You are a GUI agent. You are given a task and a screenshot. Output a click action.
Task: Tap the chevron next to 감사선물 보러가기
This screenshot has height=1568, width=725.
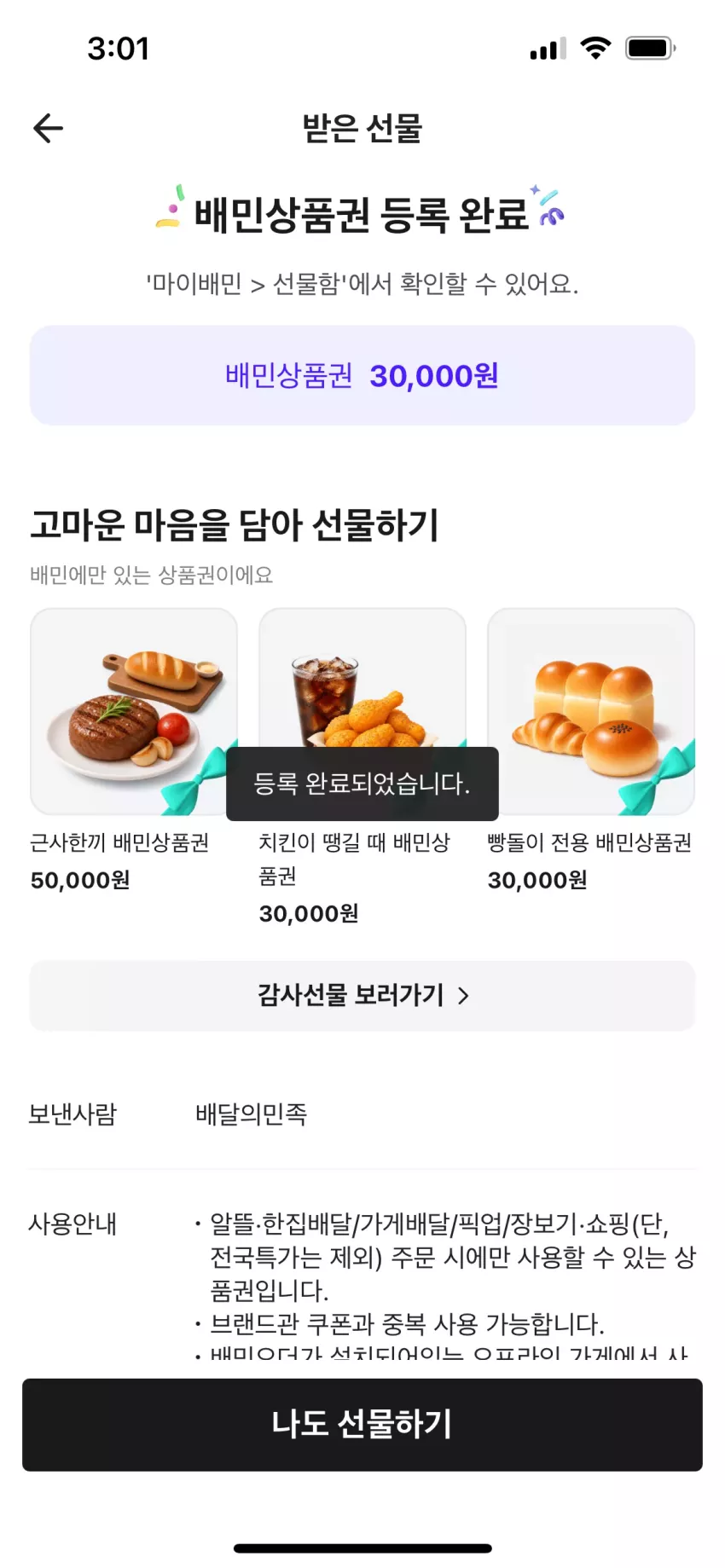point(463,996)
